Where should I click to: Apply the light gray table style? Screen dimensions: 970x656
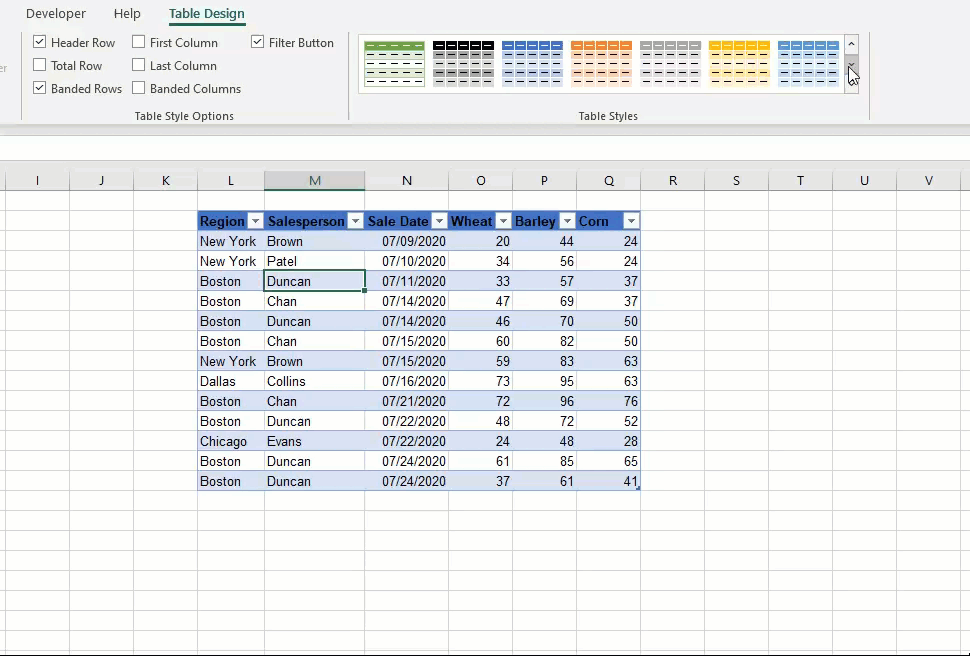(670, 62)
